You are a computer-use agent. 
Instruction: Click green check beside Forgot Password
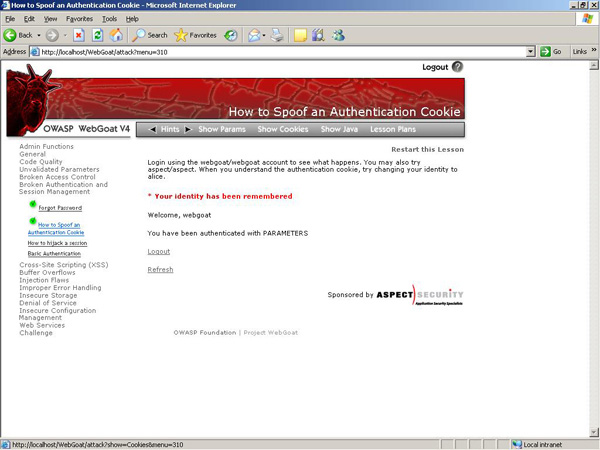tap(33, 204)
